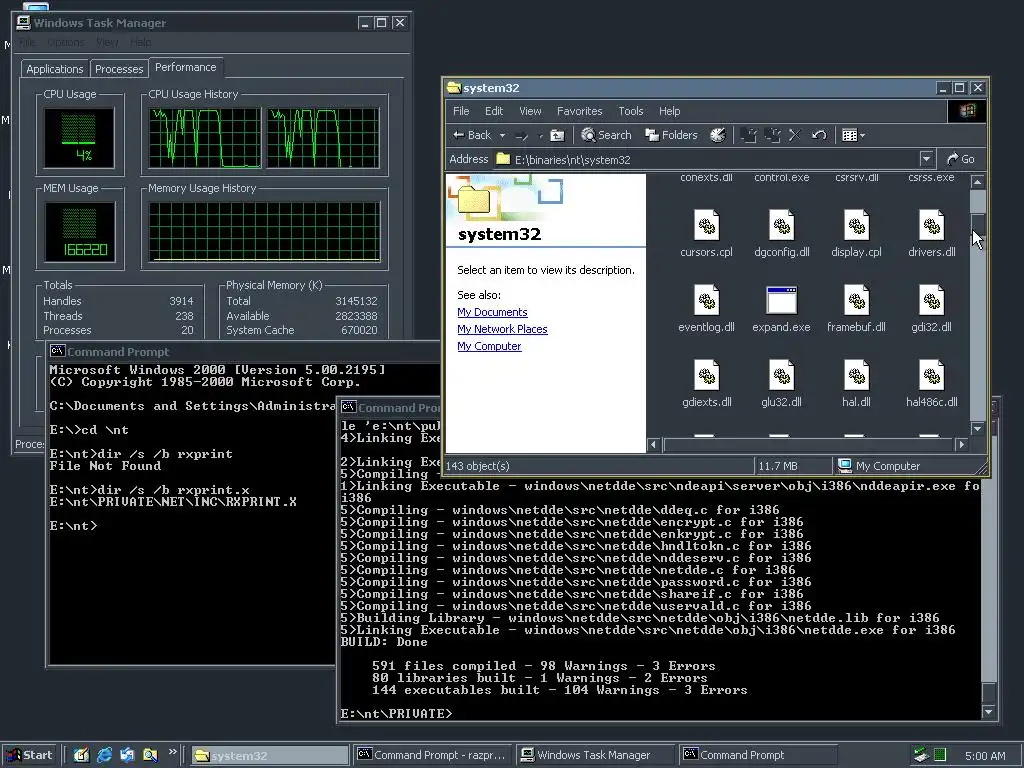1024x768 pixels.
Task: Go up one folder level
Action: point(557,135)
